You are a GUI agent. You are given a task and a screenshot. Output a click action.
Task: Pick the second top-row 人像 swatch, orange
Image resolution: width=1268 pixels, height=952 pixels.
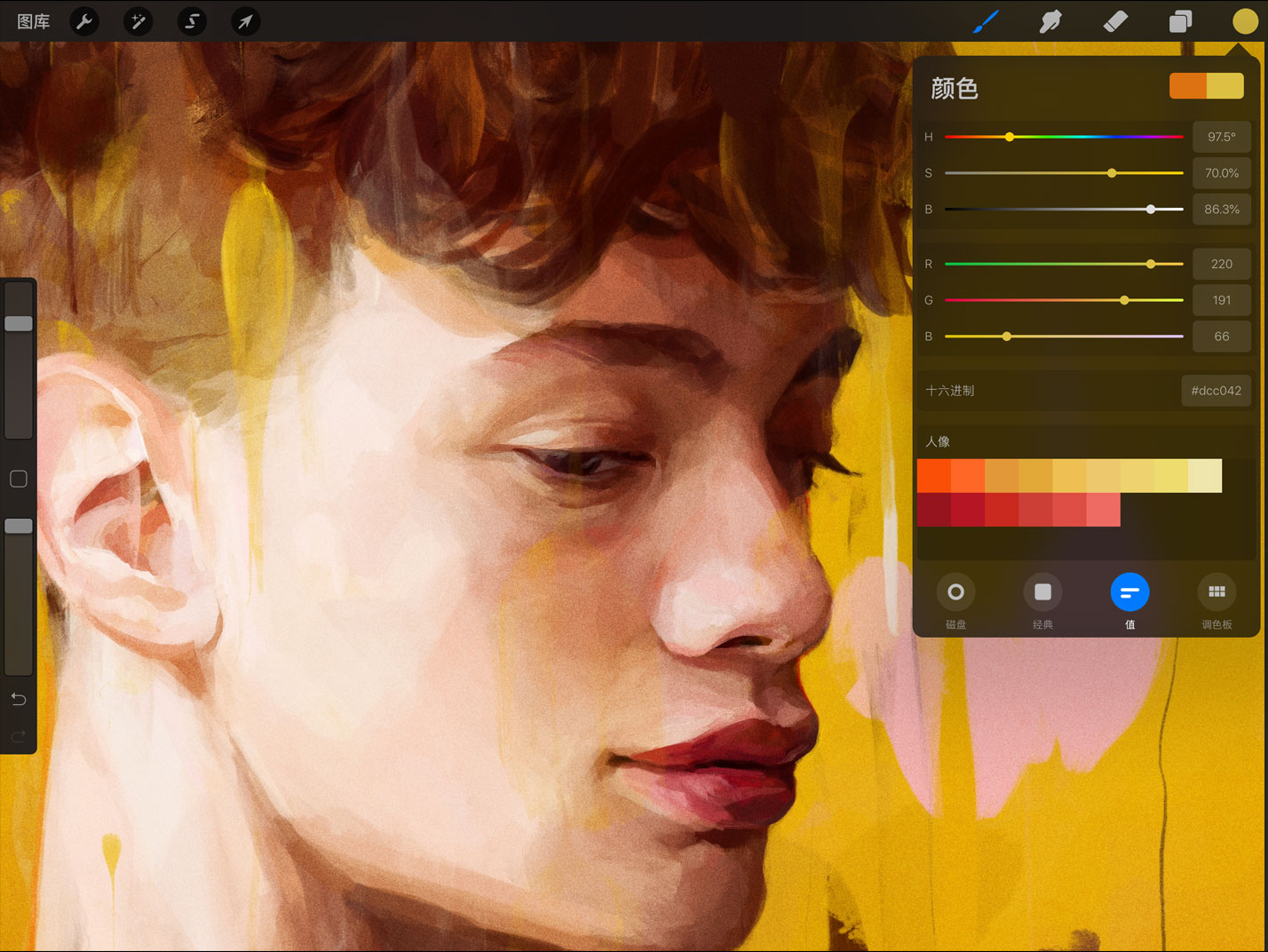(x=968, y=476)
